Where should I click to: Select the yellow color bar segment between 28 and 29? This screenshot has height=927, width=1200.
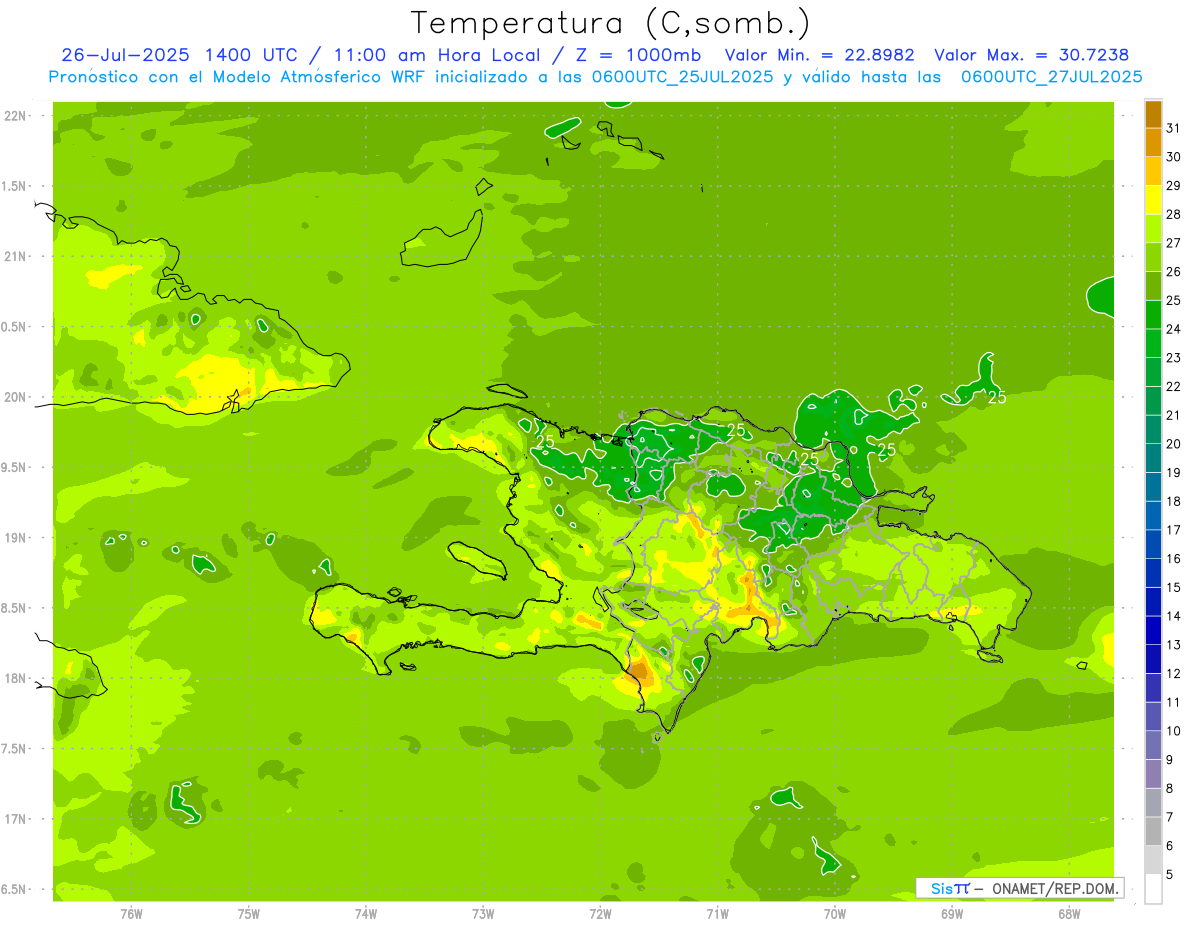(1153, 200)
